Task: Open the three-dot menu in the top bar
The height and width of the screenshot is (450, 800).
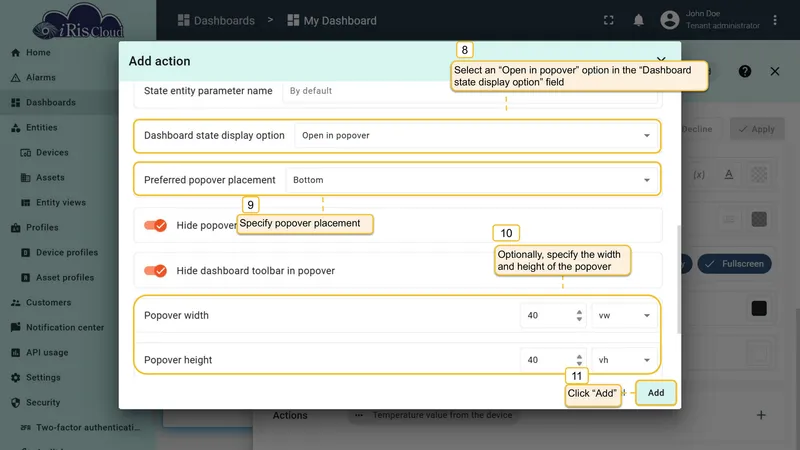Action: pyautogui.click(x=774, y=20)
